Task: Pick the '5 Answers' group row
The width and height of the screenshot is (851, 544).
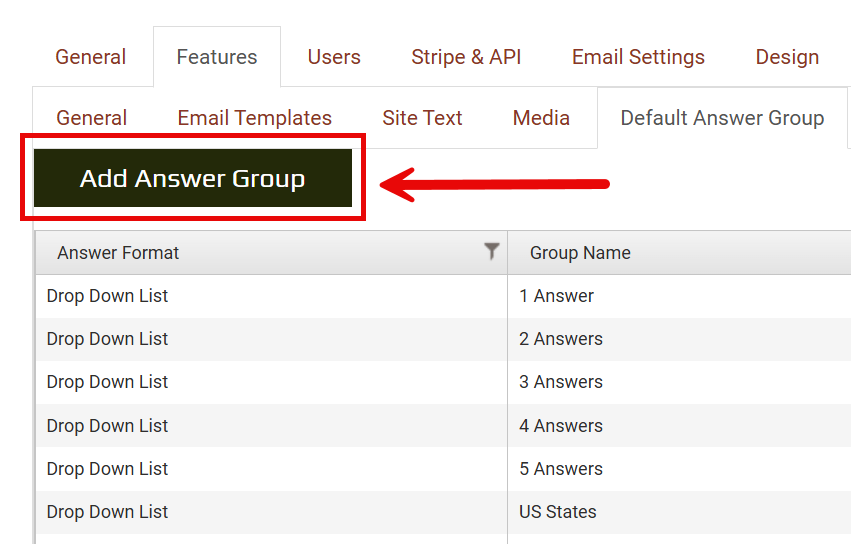Action: tap(560, 469)
